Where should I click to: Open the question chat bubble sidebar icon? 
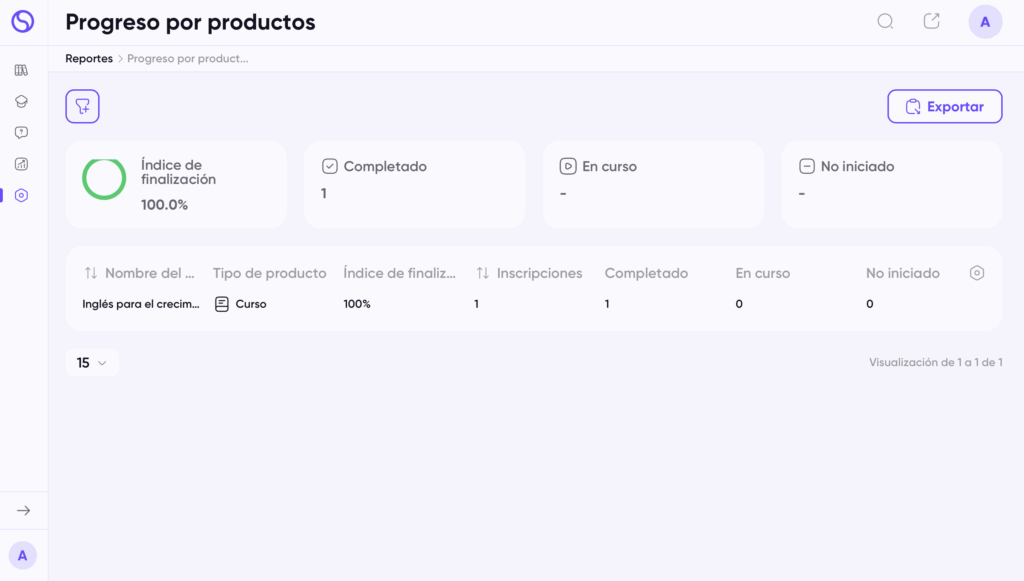pos(22,133)
